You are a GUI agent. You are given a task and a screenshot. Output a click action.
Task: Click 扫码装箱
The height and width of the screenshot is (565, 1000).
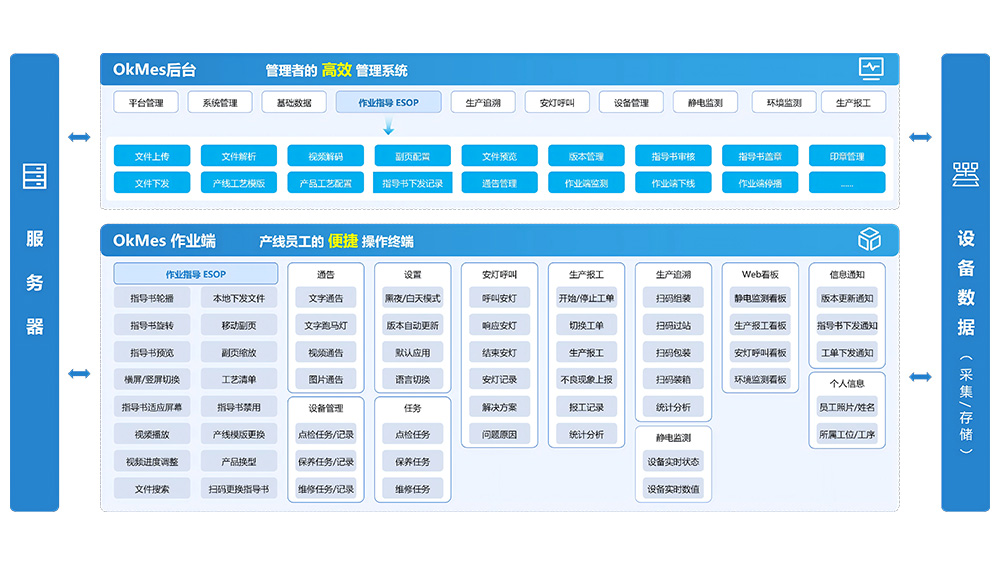point(673,379)
